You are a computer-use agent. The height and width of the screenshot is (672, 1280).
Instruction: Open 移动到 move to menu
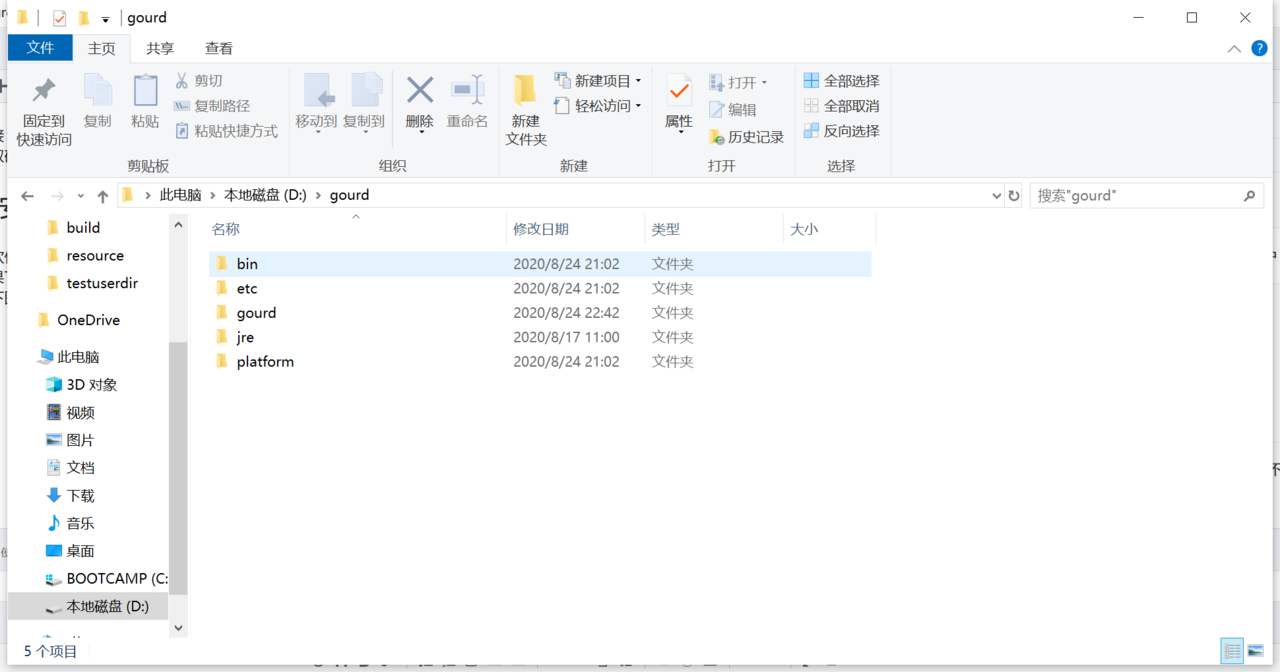[x=316, y=104]
